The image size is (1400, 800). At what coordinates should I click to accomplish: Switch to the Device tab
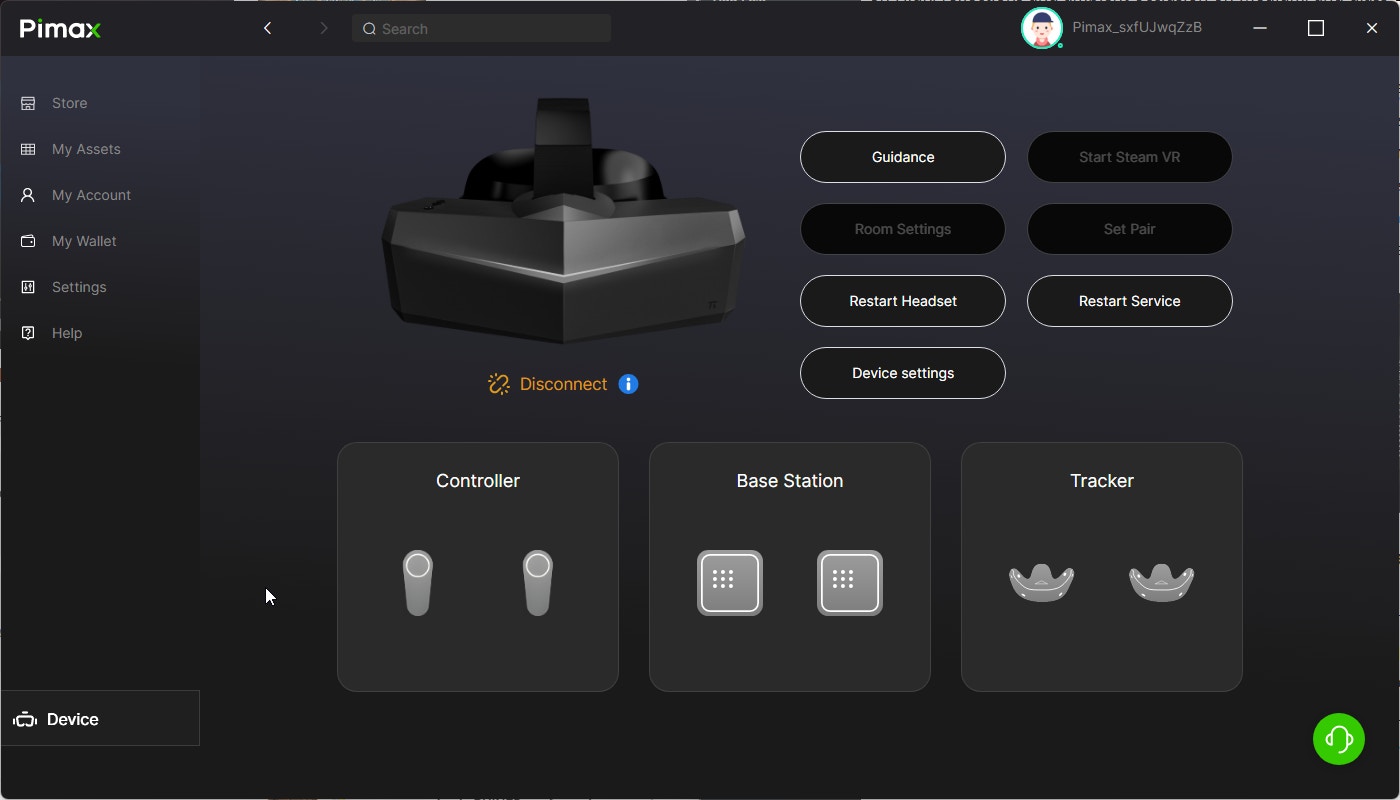72,719
